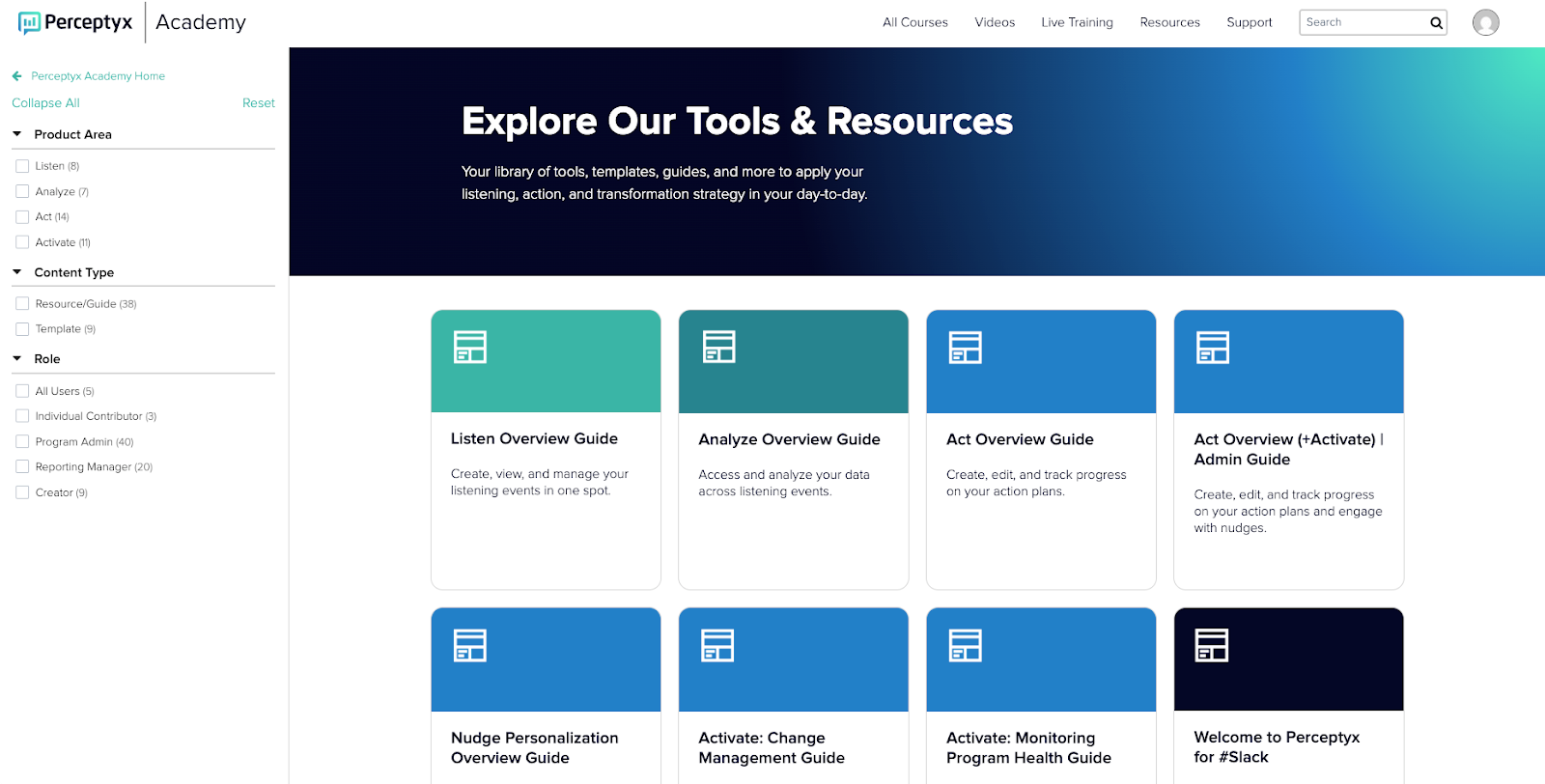Check the Template (9) filter
The image size is (1545, 784).
pos(22,329)
